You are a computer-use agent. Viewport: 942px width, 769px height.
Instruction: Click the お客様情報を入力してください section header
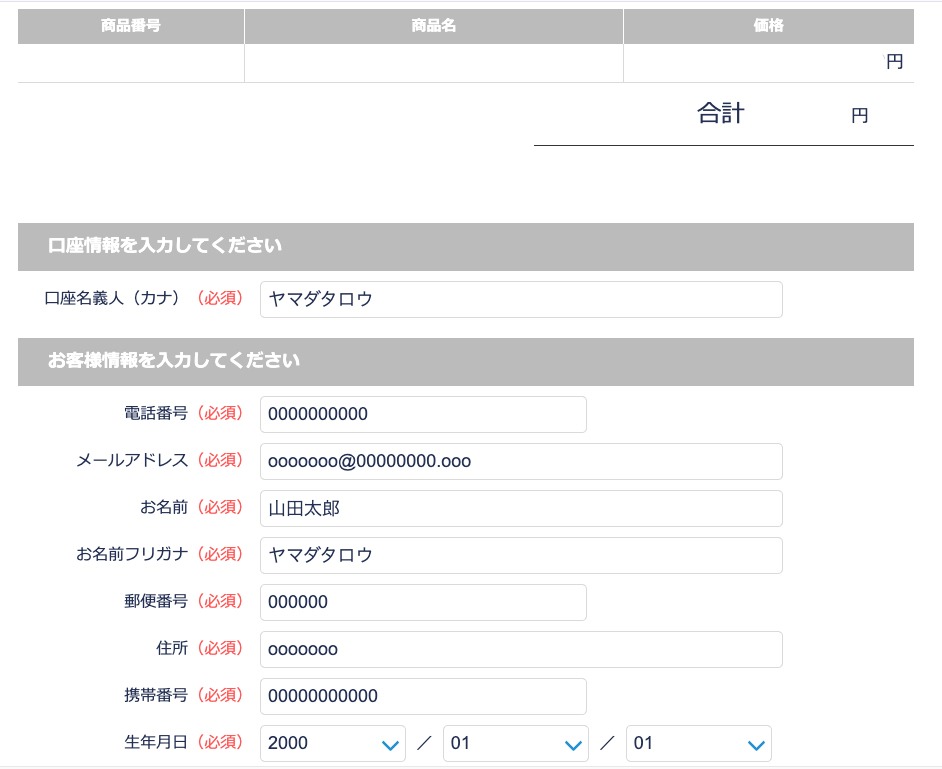(x=174, y=361)
